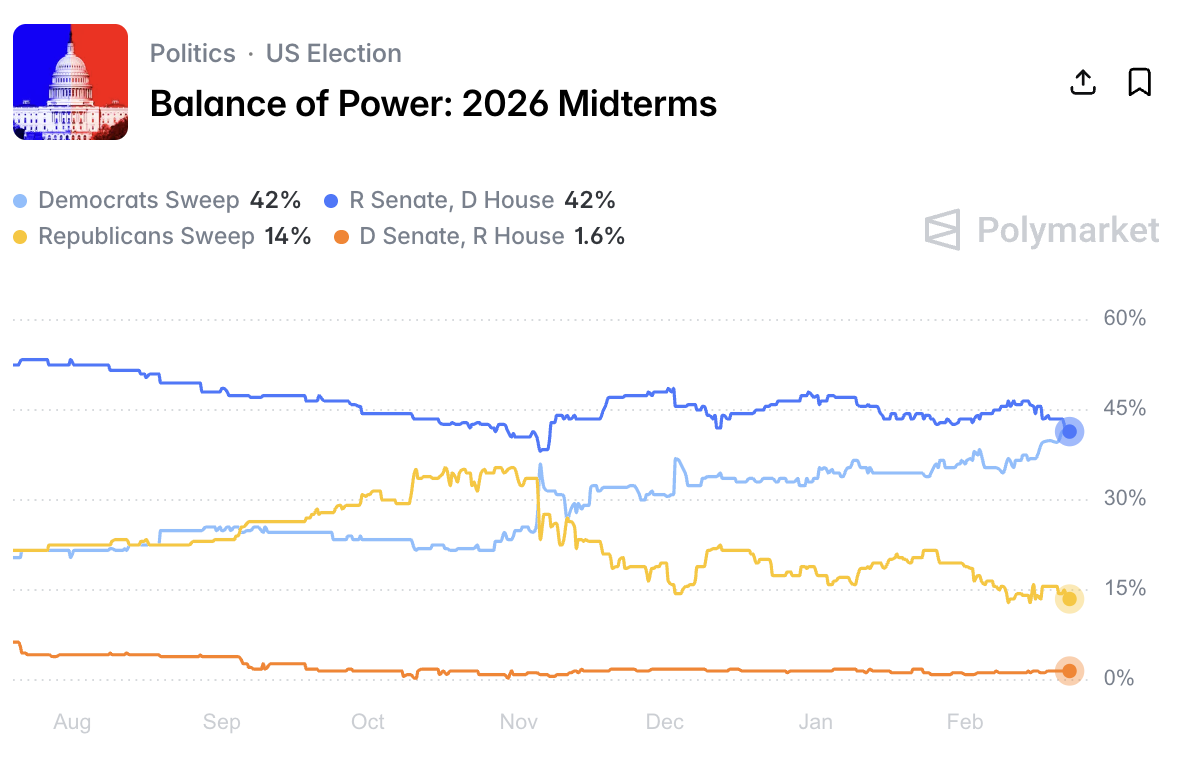The image size is (1184, 762).
Task: Select the Republicans Sweep legend entry
Action: point(146,236)
